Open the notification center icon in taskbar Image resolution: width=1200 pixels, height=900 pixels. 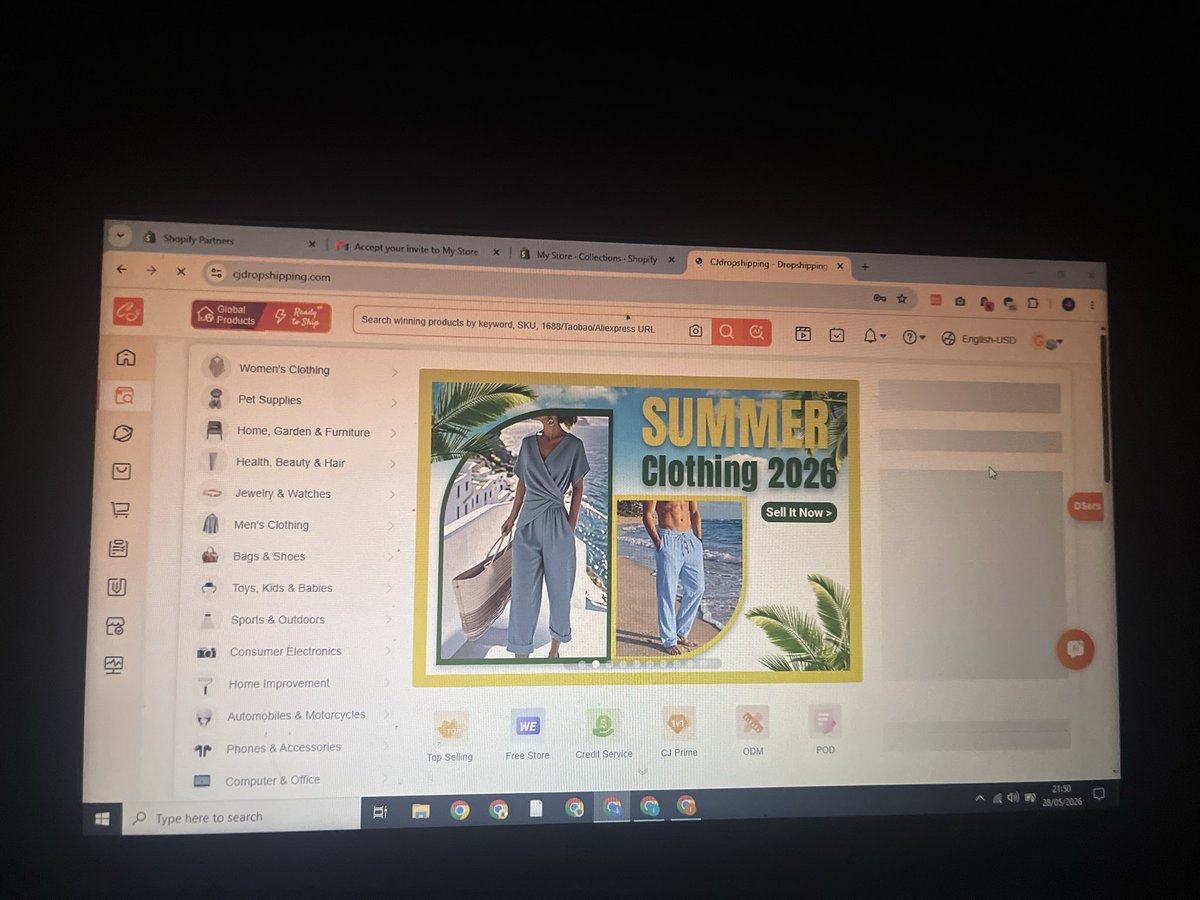[x=1098, y=794]
